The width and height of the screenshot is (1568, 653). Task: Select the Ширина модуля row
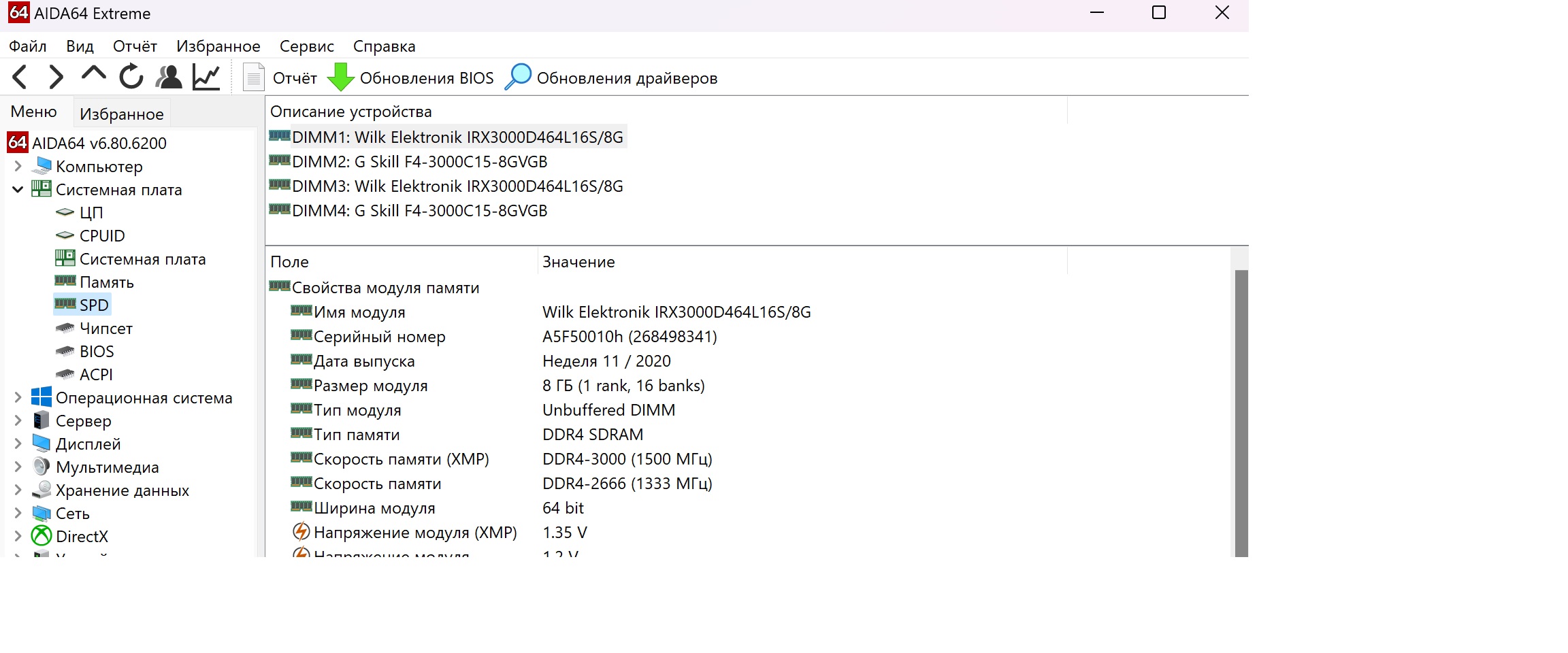(x=667, y=508)
